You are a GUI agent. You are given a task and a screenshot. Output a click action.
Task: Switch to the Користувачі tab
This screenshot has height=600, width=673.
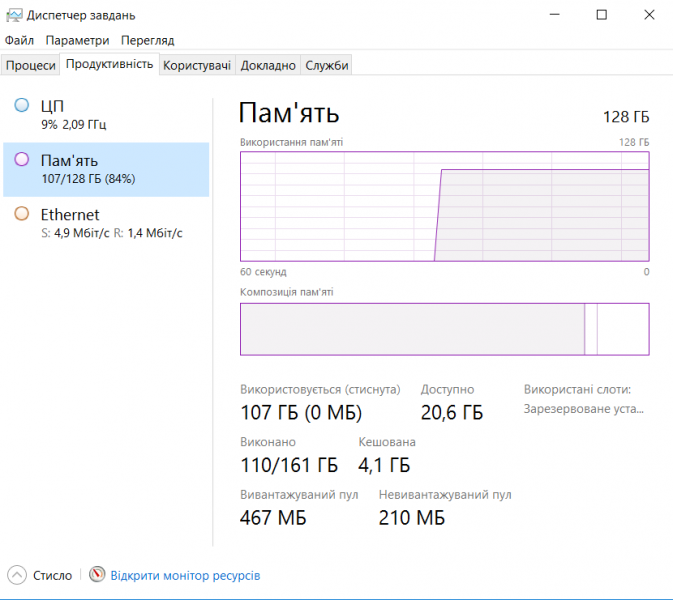tap(197, 65)
